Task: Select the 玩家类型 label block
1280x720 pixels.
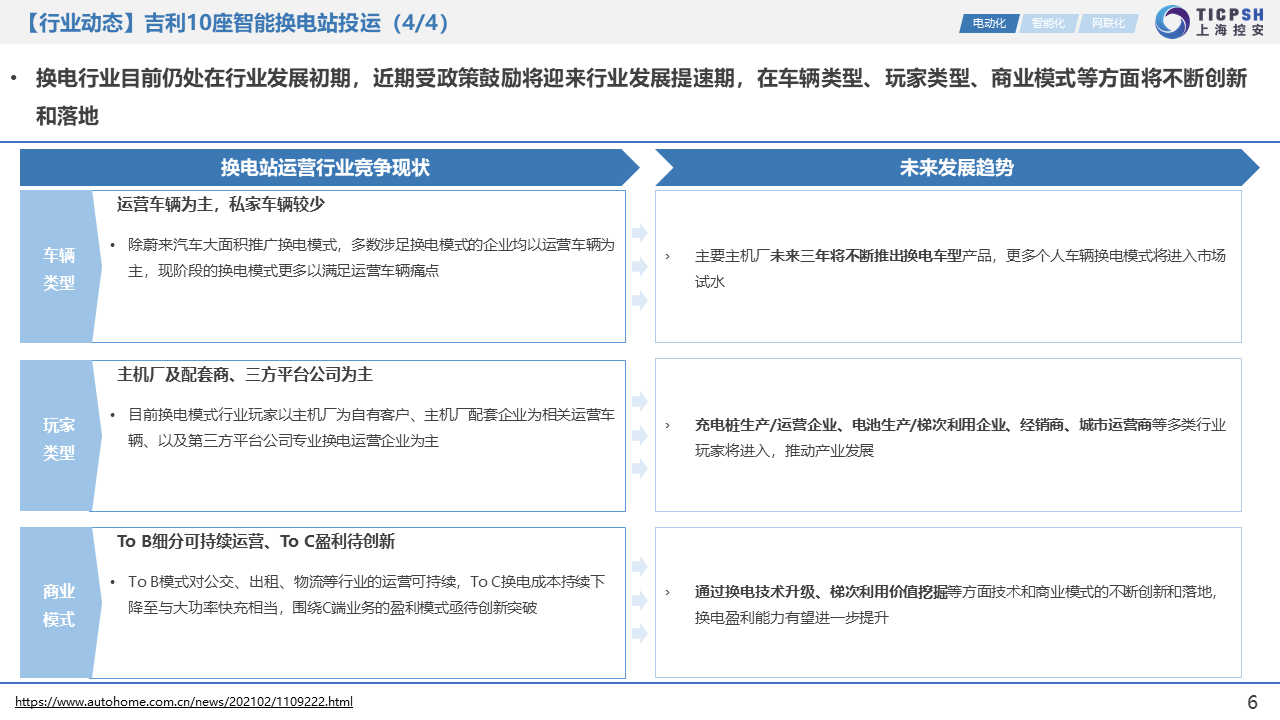Action: [x=58, y=438]
